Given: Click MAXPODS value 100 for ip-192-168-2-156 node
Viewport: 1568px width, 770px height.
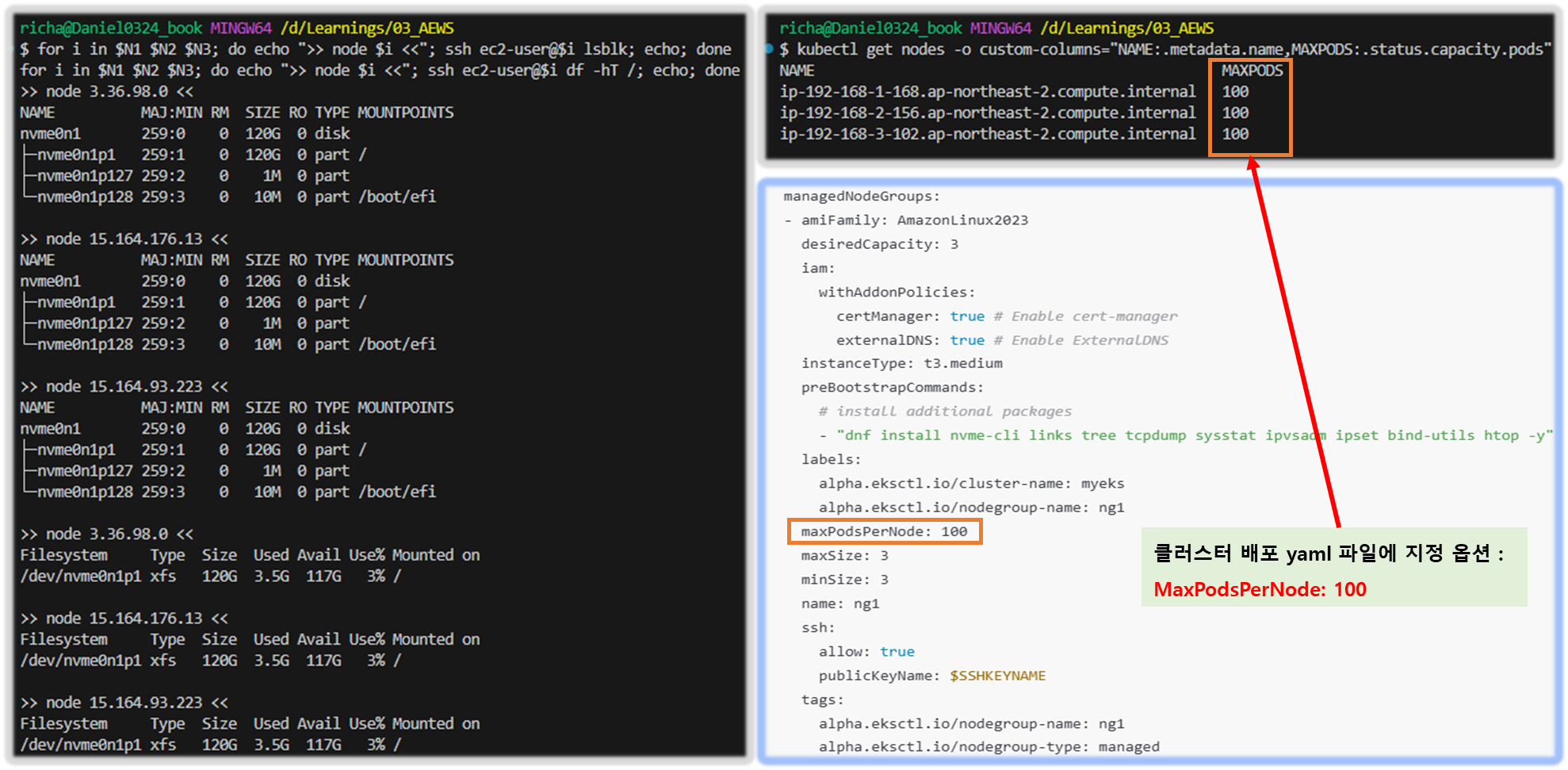Looking at the screenshot, I should (x=1234, y=113).
